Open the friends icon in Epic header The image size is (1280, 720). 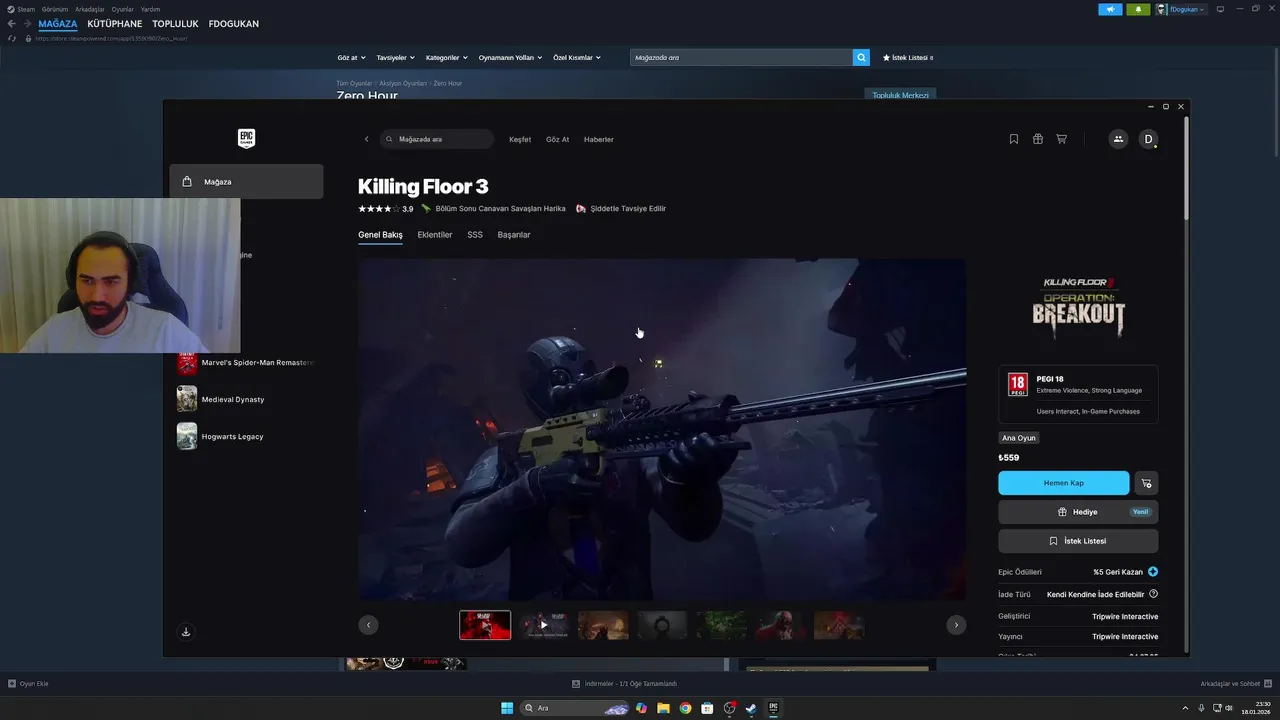coord(1118,139)
